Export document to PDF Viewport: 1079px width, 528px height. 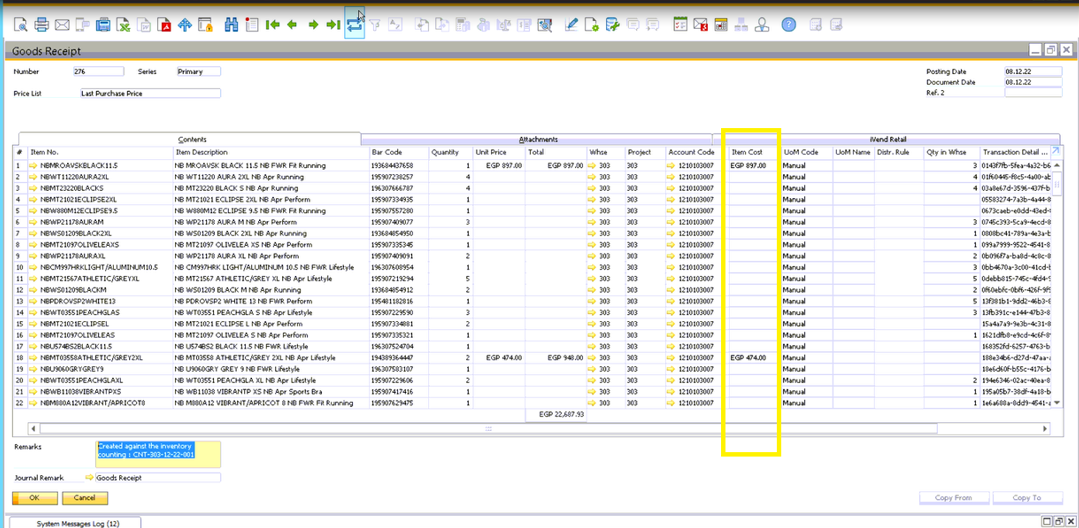click(x=164, y=25)
